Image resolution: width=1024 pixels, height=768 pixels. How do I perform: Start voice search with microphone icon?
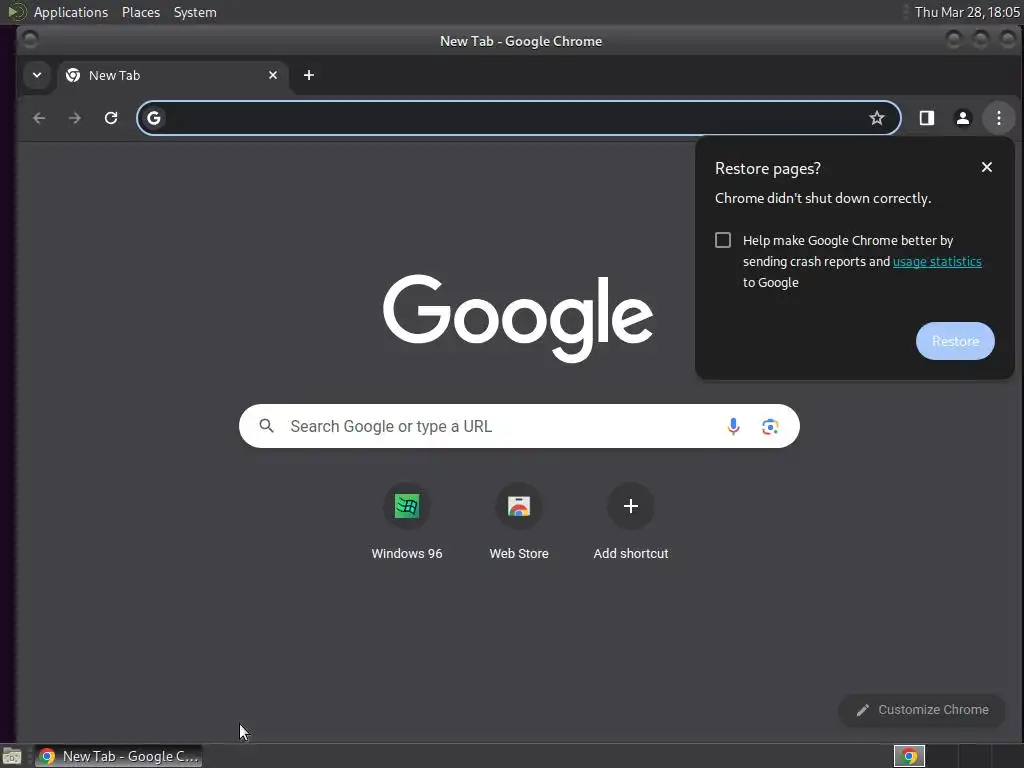(733, 426)
